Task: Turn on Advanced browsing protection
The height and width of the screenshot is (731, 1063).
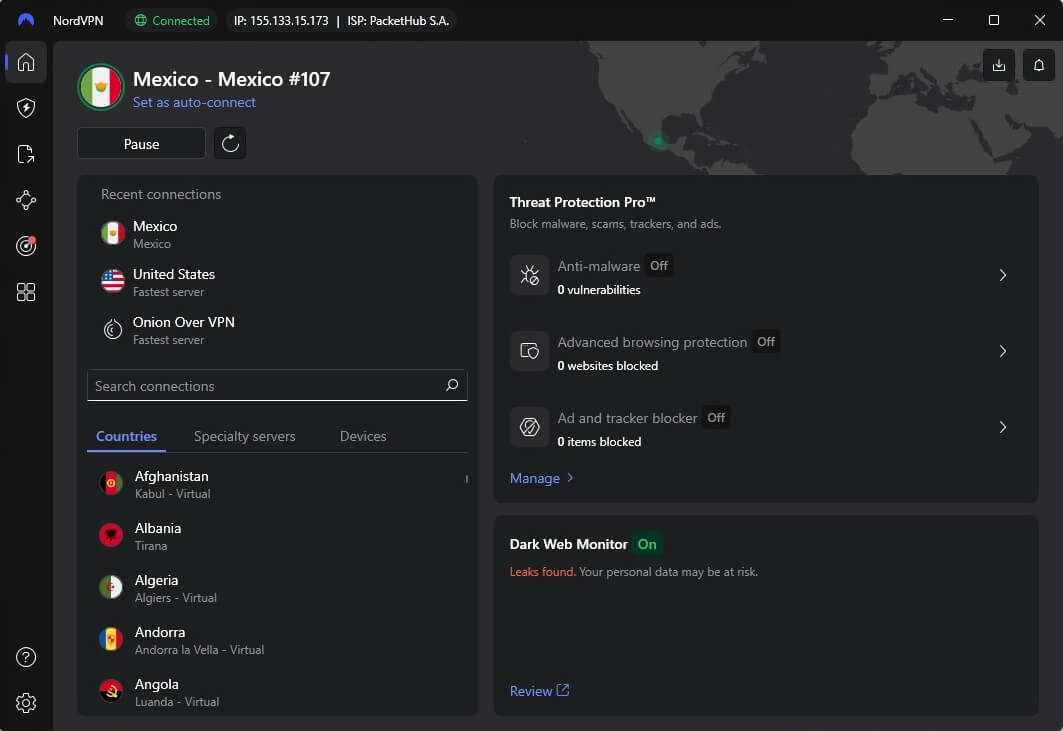Action: (766, 342)
